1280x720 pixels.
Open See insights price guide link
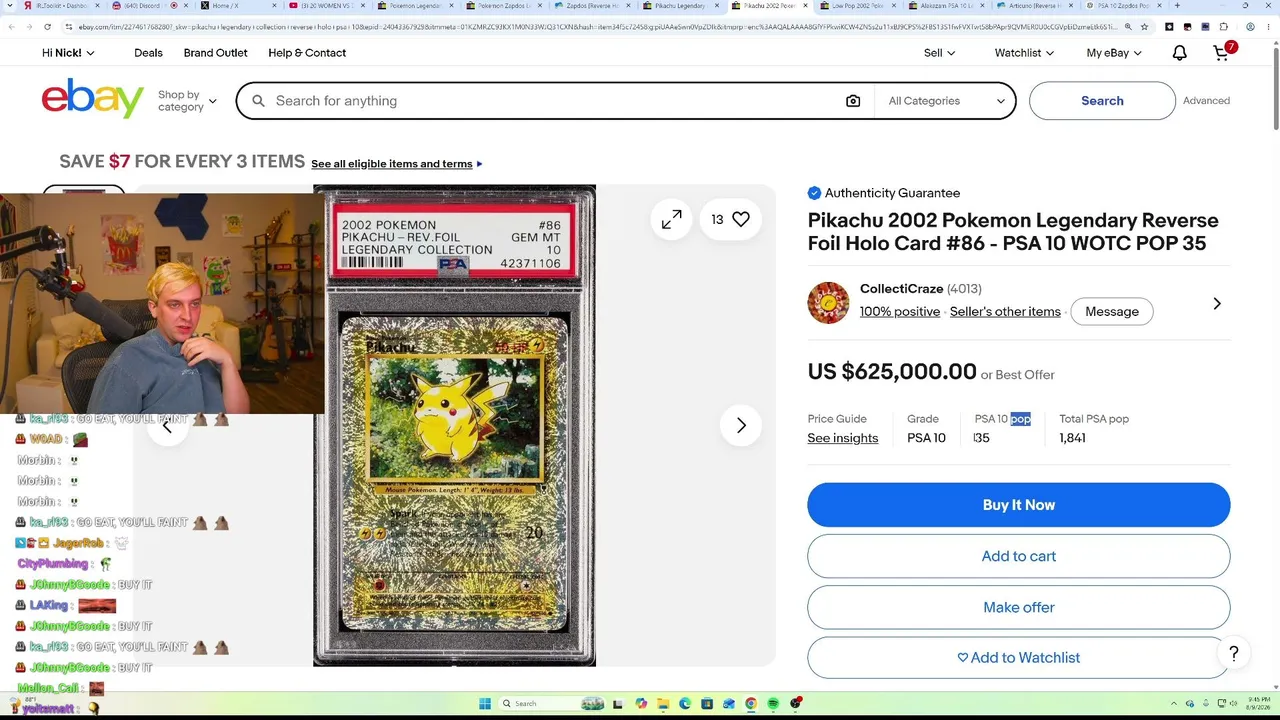coord(843,438)
